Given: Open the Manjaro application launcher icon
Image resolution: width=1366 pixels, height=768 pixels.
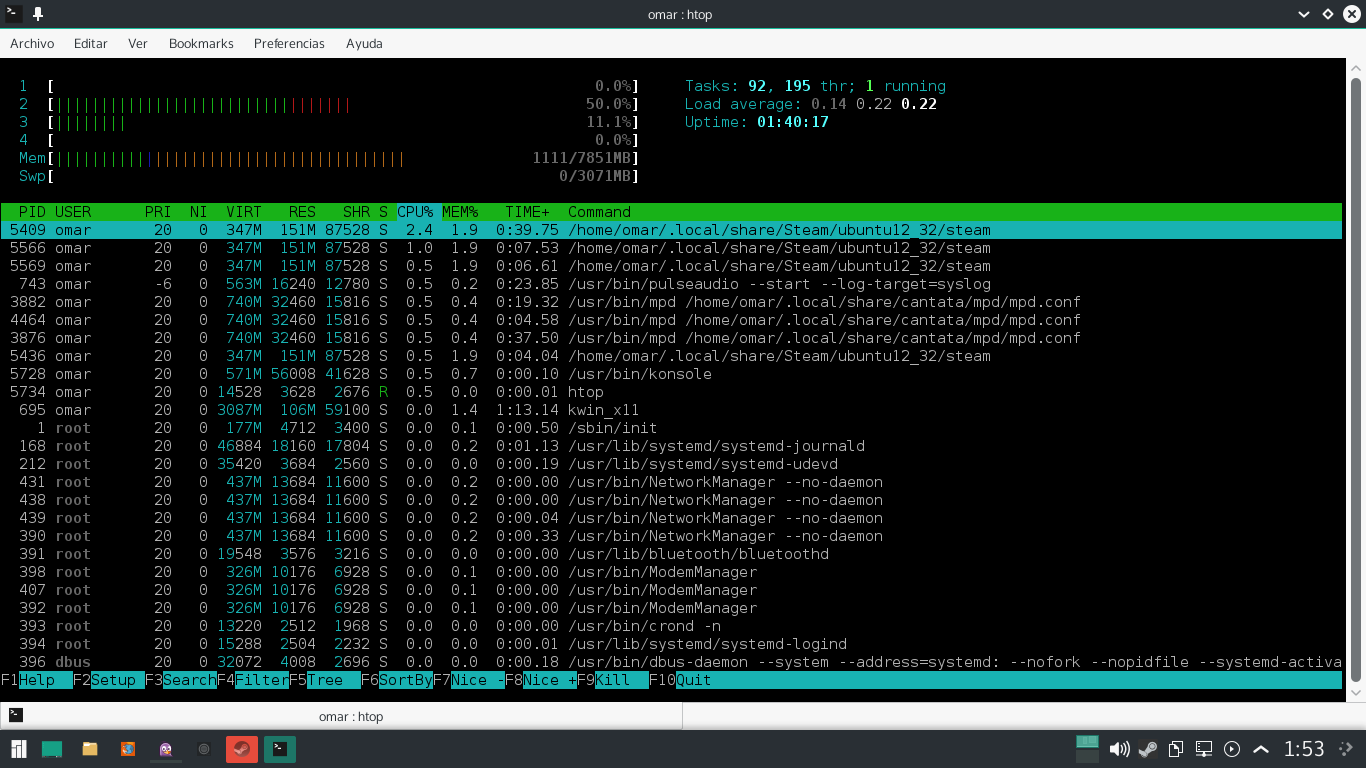Looking at the screenshot, I should (x=19, y=749).
